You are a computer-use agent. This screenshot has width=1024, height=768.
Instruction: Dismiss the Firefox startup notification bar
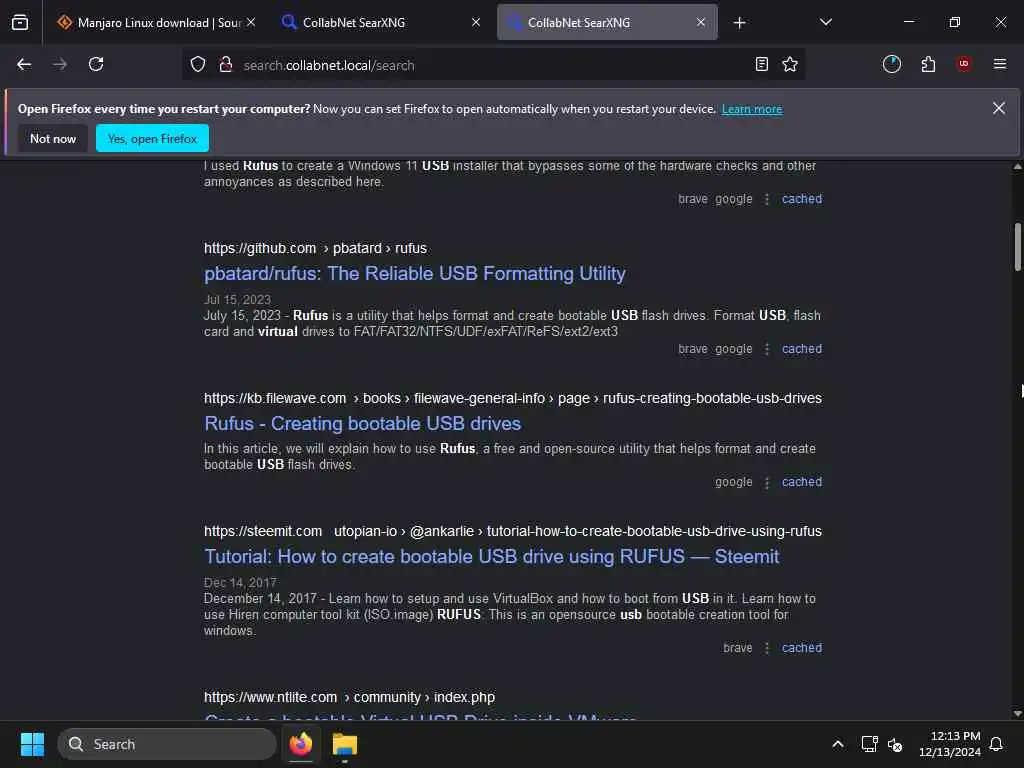(999, 108)
